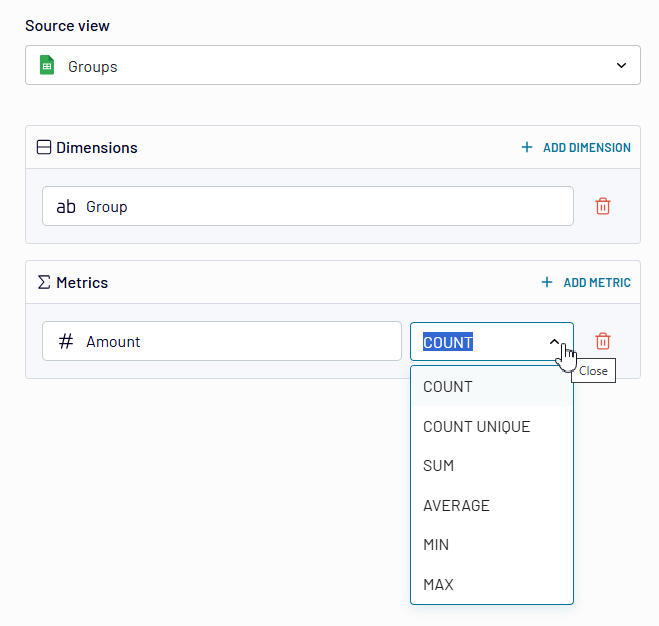Click the 'ab' text type icon

[66, 207]
